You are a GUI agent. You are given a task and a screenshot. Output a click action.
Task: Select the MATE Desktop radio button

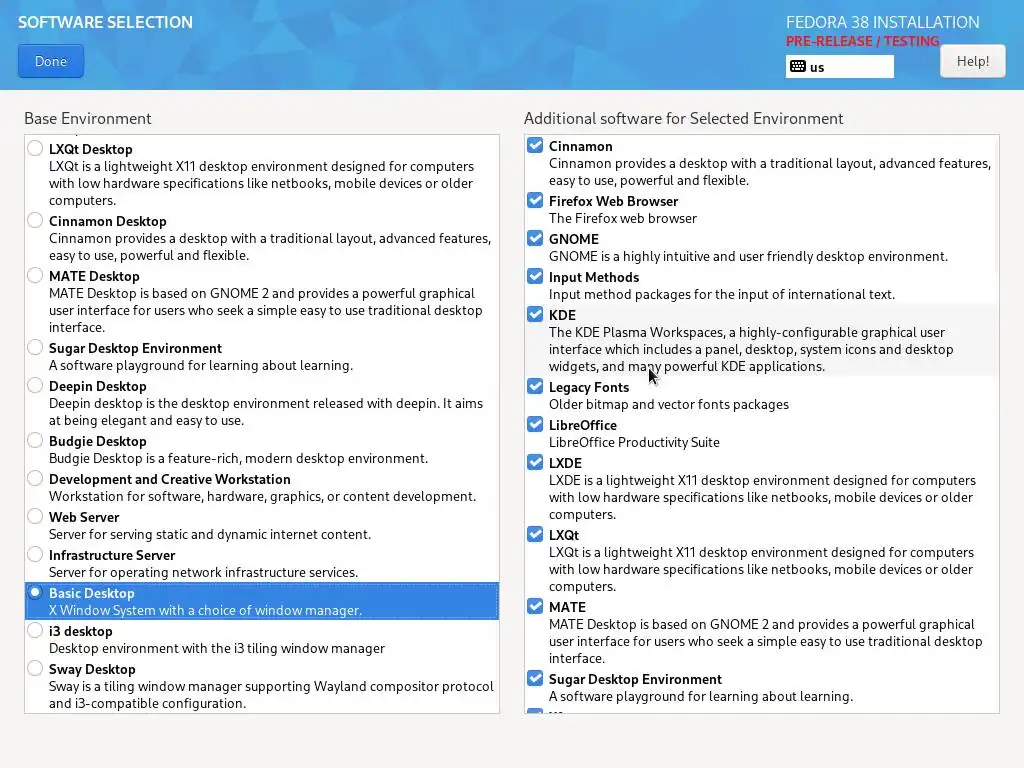[x=35, y=276]
